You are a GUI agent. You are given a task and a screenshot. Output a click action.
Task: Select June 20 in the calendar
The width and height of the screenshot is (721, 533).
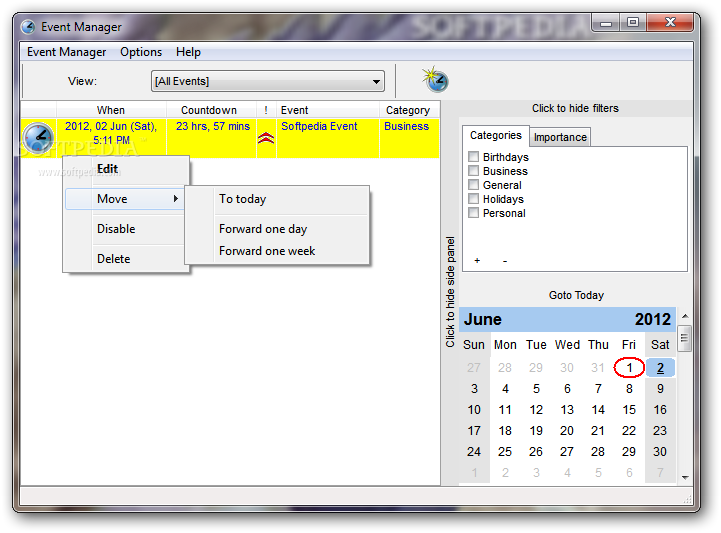pos(567,431)
